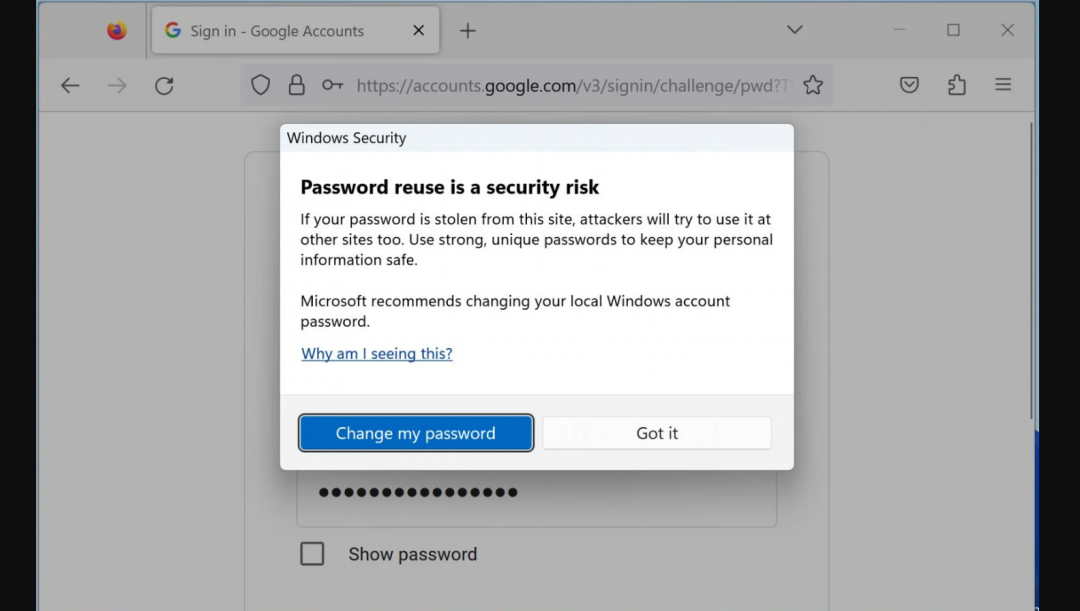Open the Pocket save icon
1080x611 pixels.
coord(909,86)
